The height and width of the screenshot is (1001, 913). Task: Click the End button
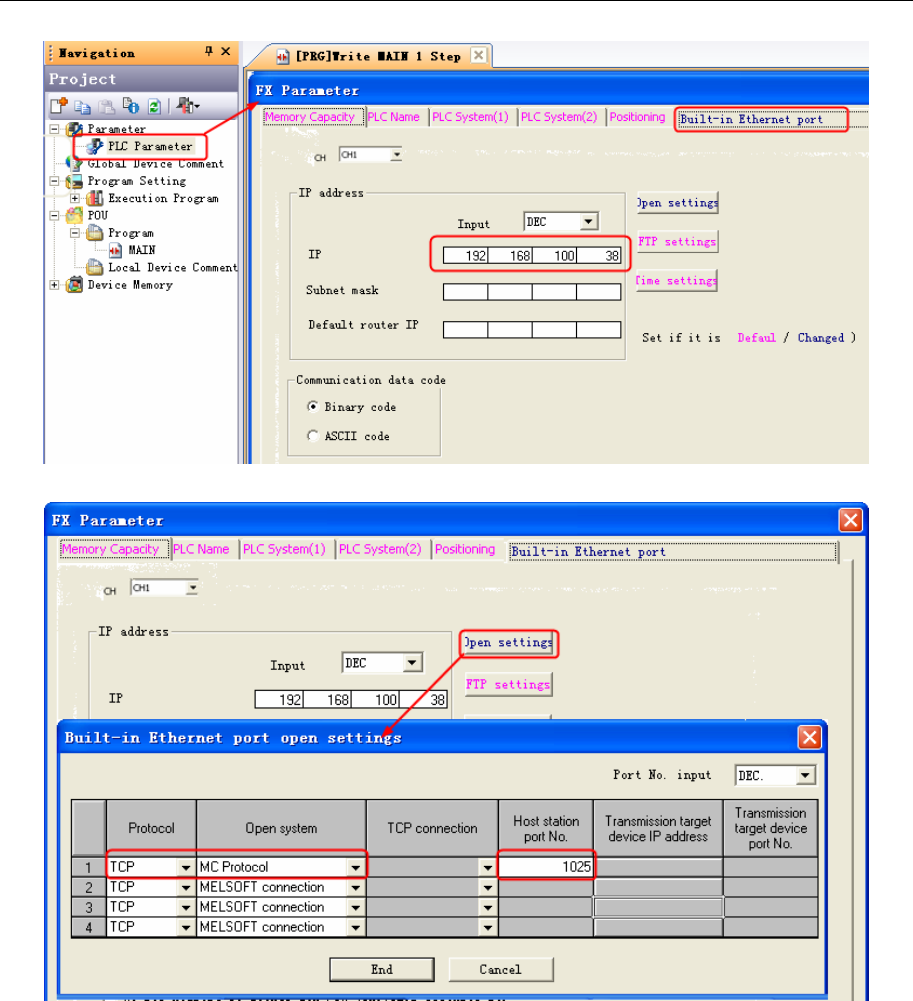point(382,969)
